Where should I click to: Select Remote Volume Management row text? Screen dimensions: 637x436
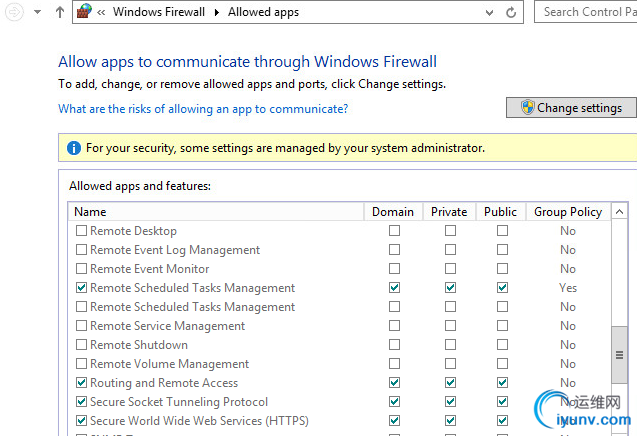pos(169,364)
